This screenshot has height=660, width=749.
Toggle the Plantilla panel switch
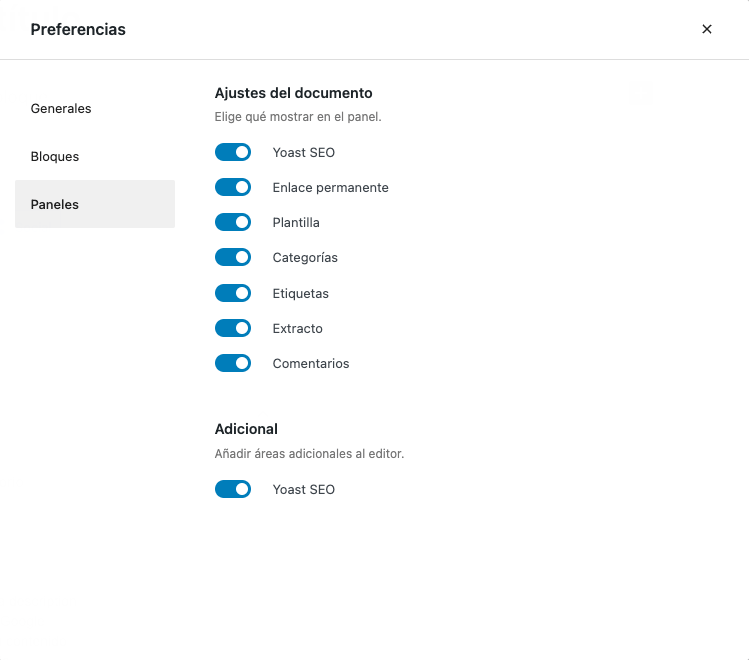pos(233,222)
